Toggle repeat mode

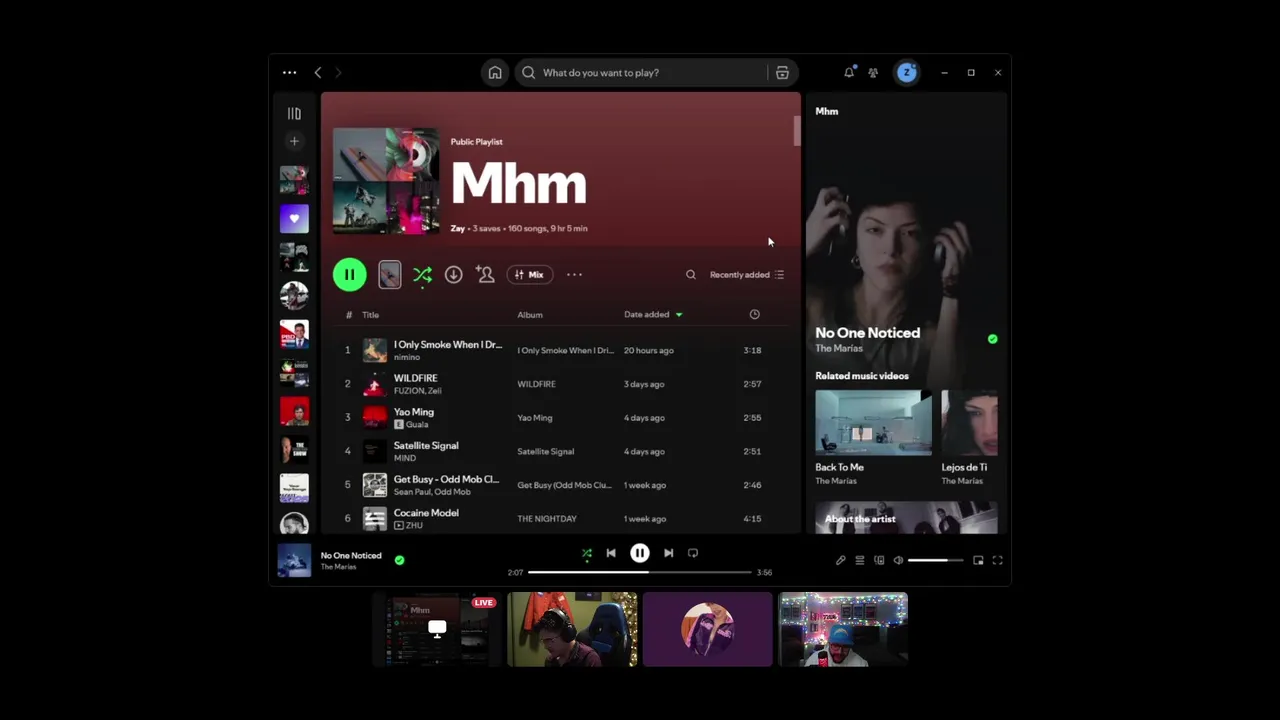(692, 553)
